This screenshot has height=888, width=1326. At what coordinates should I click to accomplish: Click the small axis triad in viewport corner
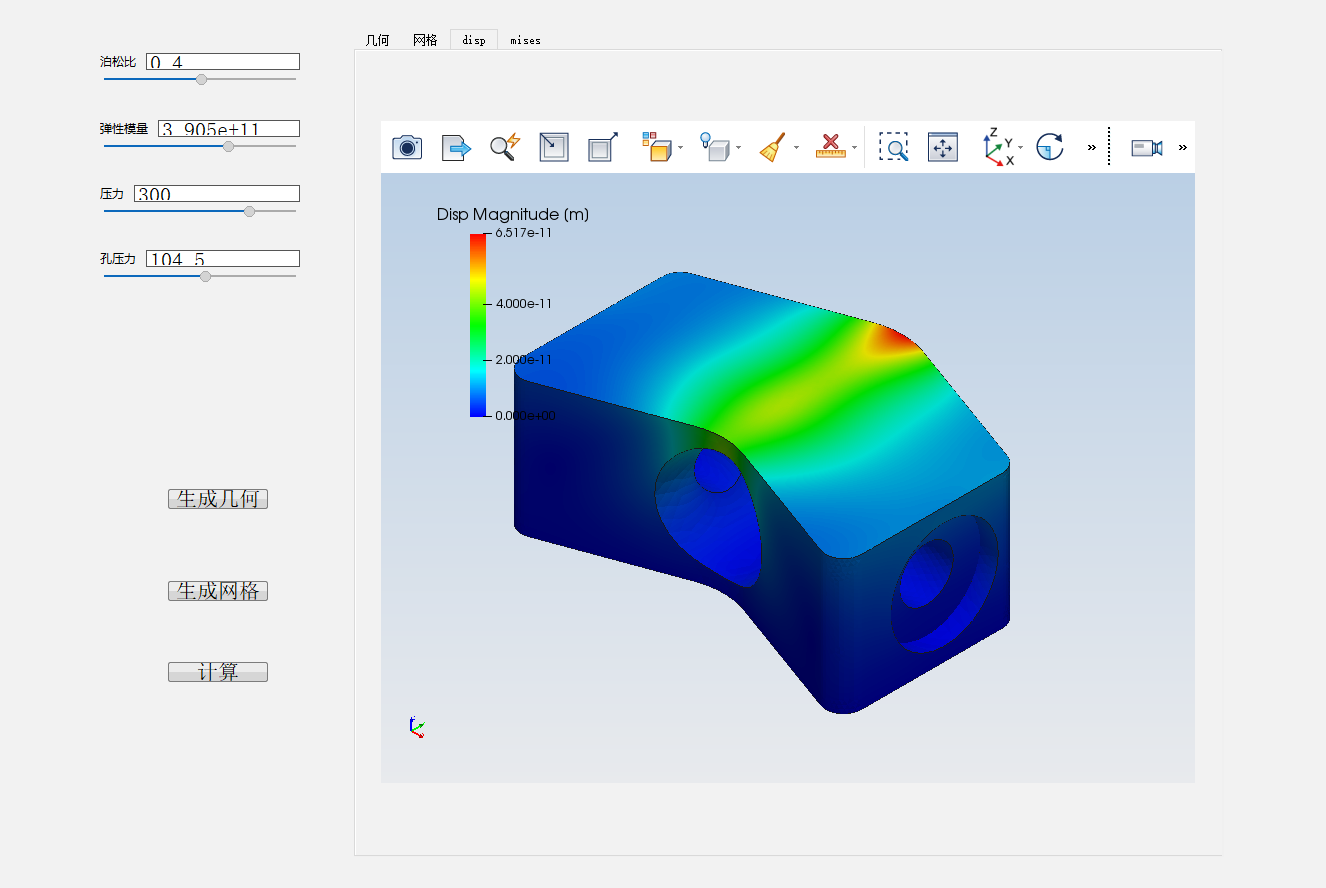click(x=417, y=727)
